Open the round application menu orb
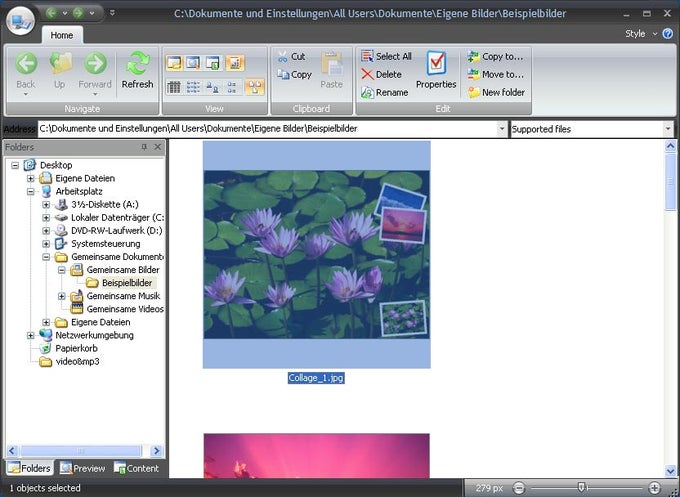680x497 pixels. 20,20
